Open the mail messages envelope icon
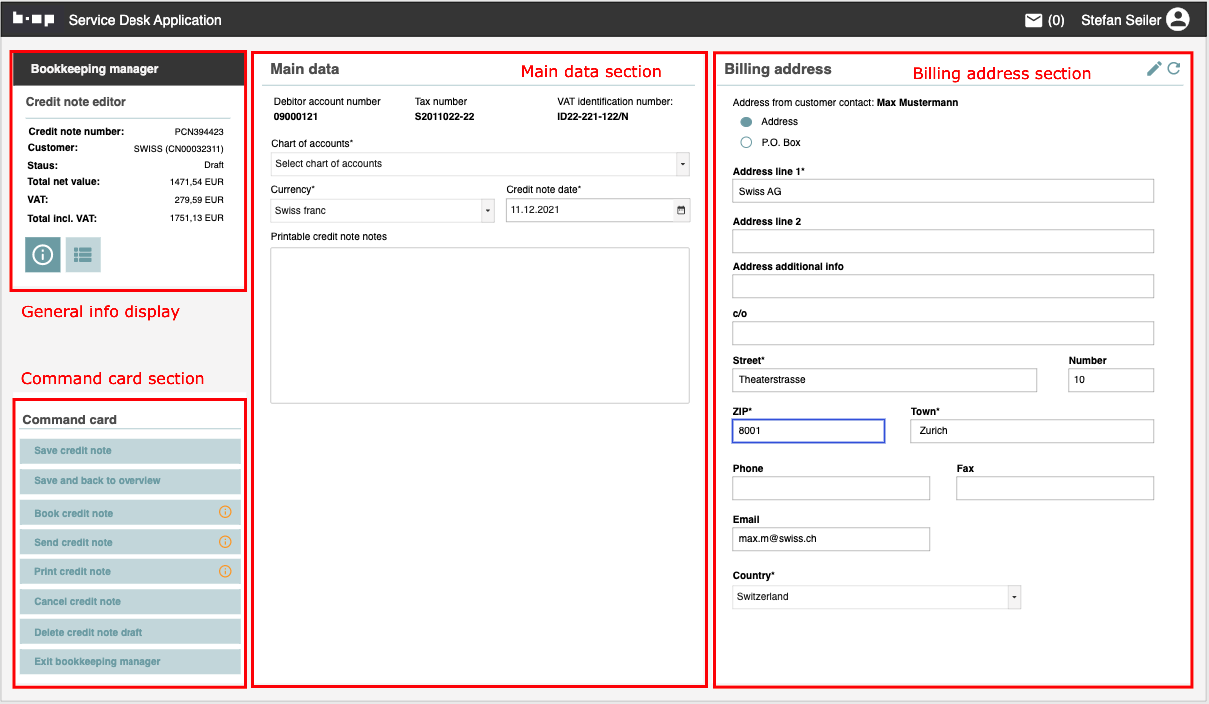Image resolution: width=1209 pixels, height=704 pixels. (x=1034, y=20)
